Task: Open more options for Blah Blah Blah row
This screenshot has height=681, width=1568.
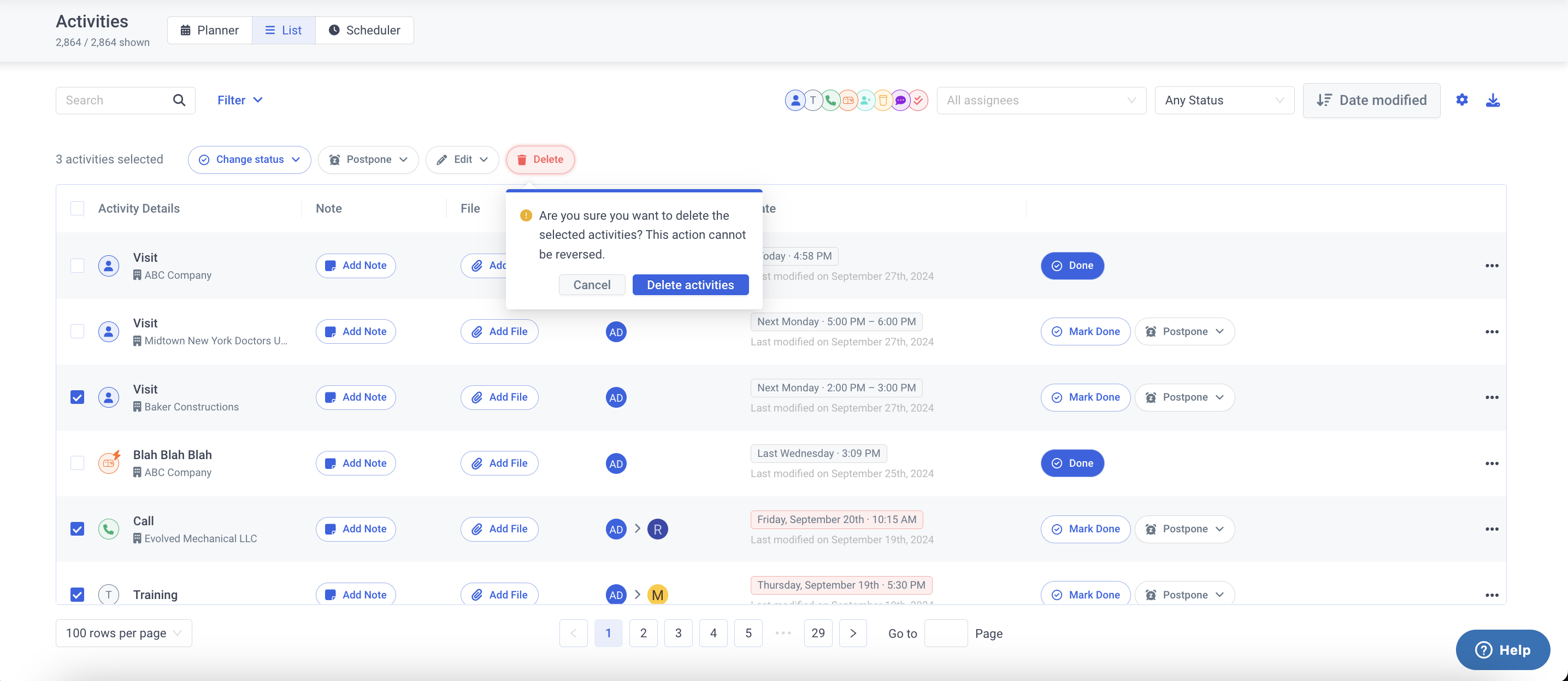Action: click(1492, 463)
